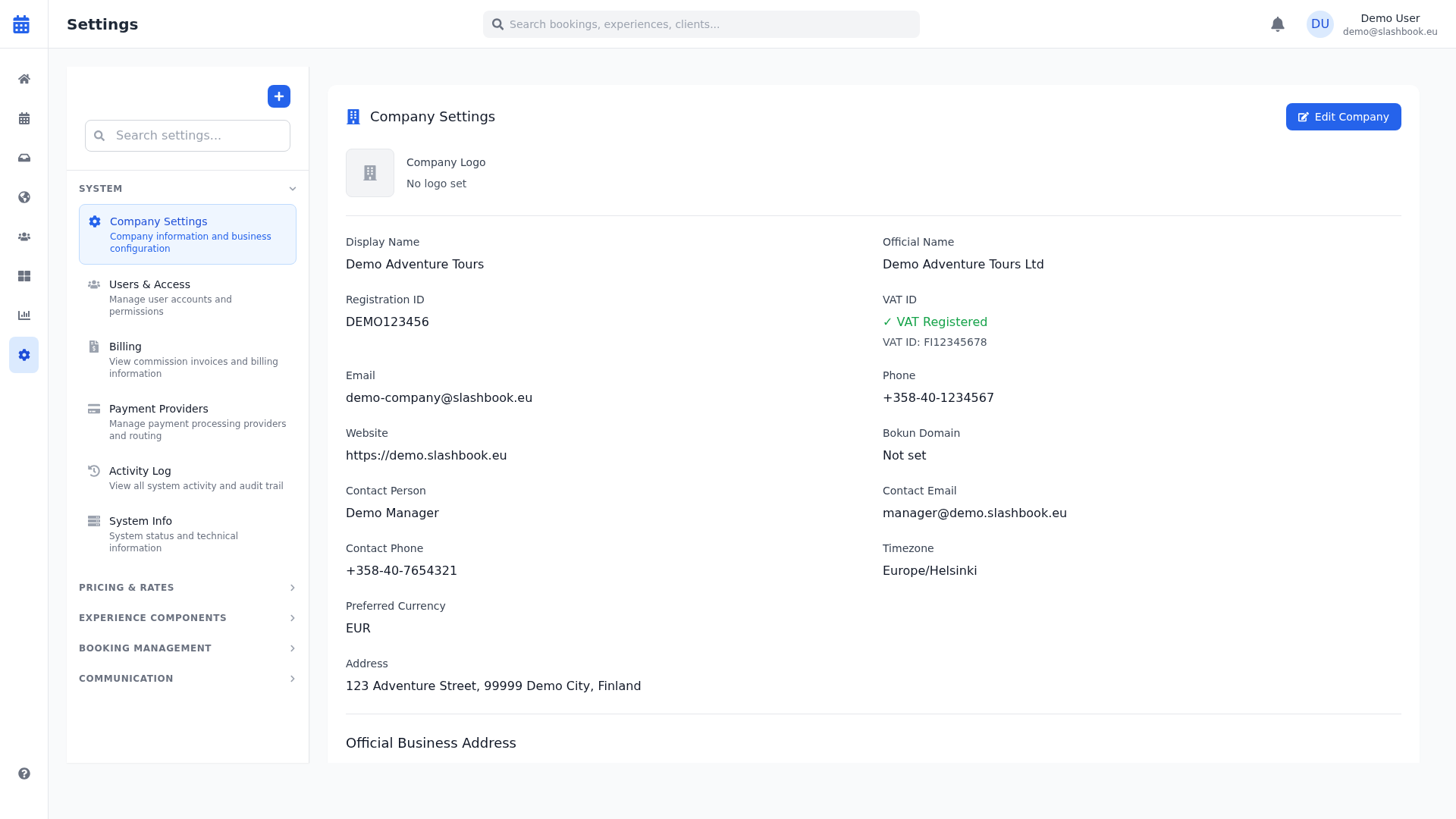Screen dimensions: 1456x819
Task: Open the calendar icon in left sidebar
Action: 24,118
